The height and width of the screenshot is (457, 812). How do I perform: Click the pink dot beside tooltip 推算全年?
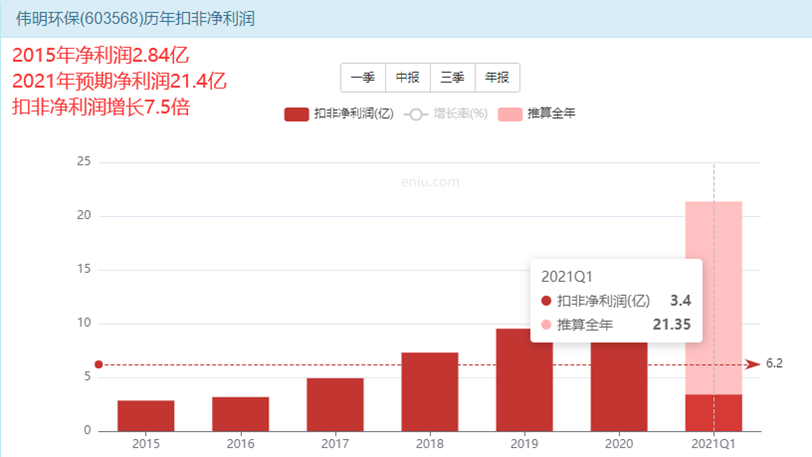[546, 324]
